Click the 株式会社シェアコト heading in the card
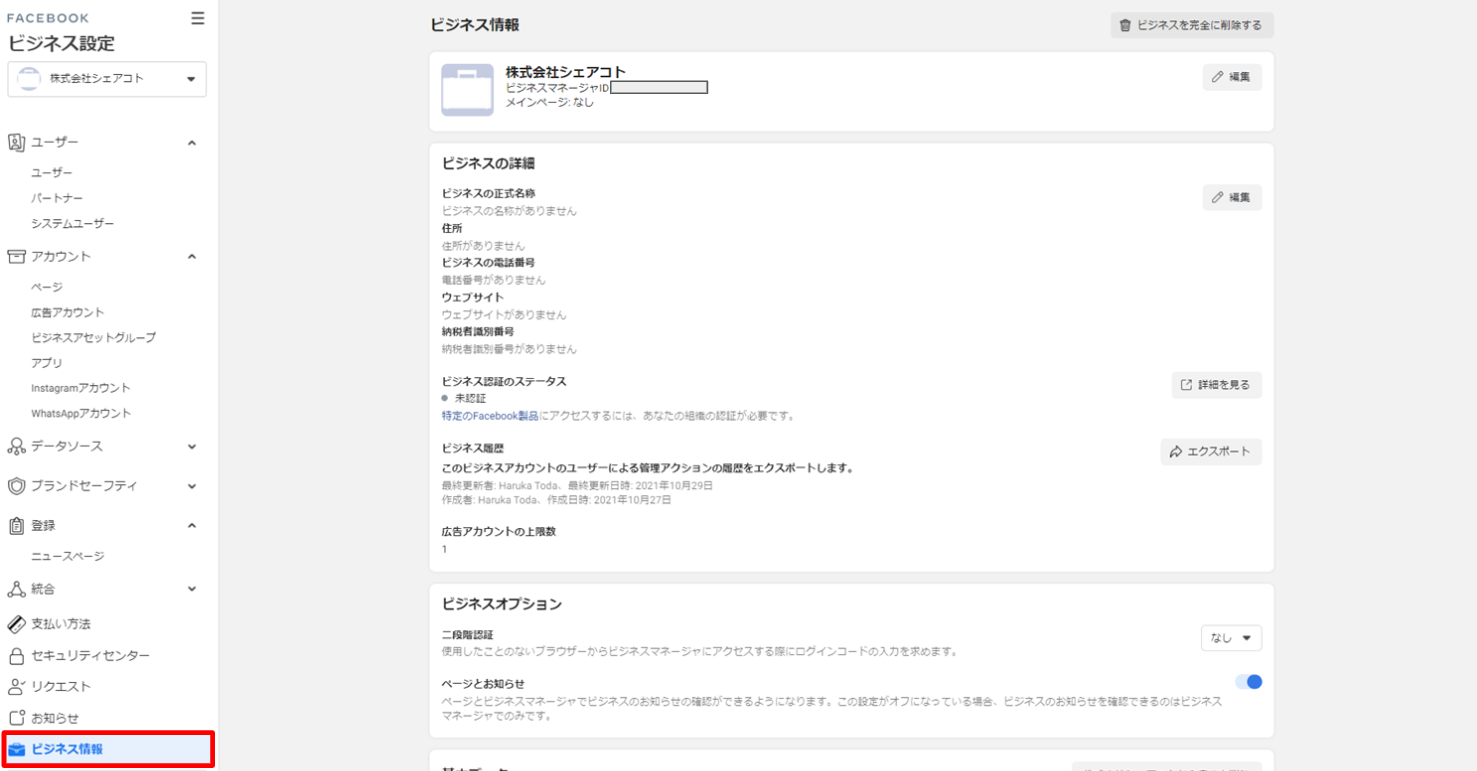1477x771 pixels. coord(566,72)
